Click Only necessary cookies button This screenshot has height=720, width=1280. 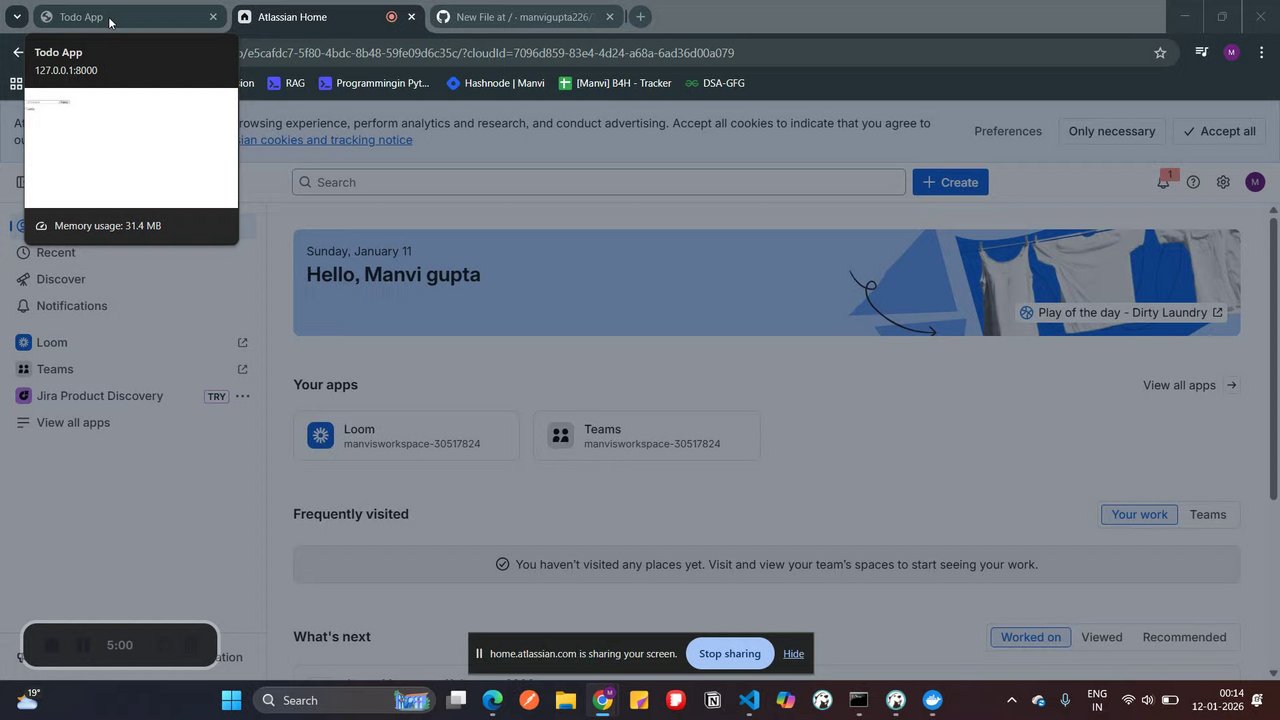(x=1111, y=131)
